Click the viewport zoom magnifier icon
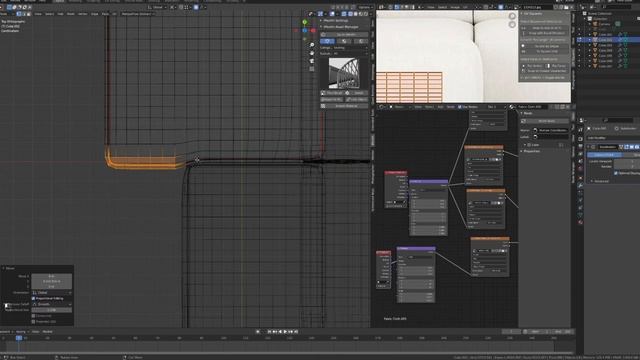The height and width of the screenshot is (360, 640). coord(312,45)
